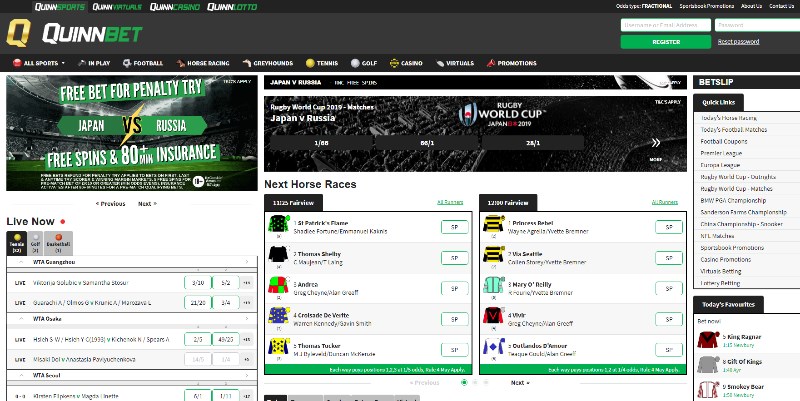The image size is (800, 401).
Task: Click Andrea red-green jockey silk
Action: [279, 285]
